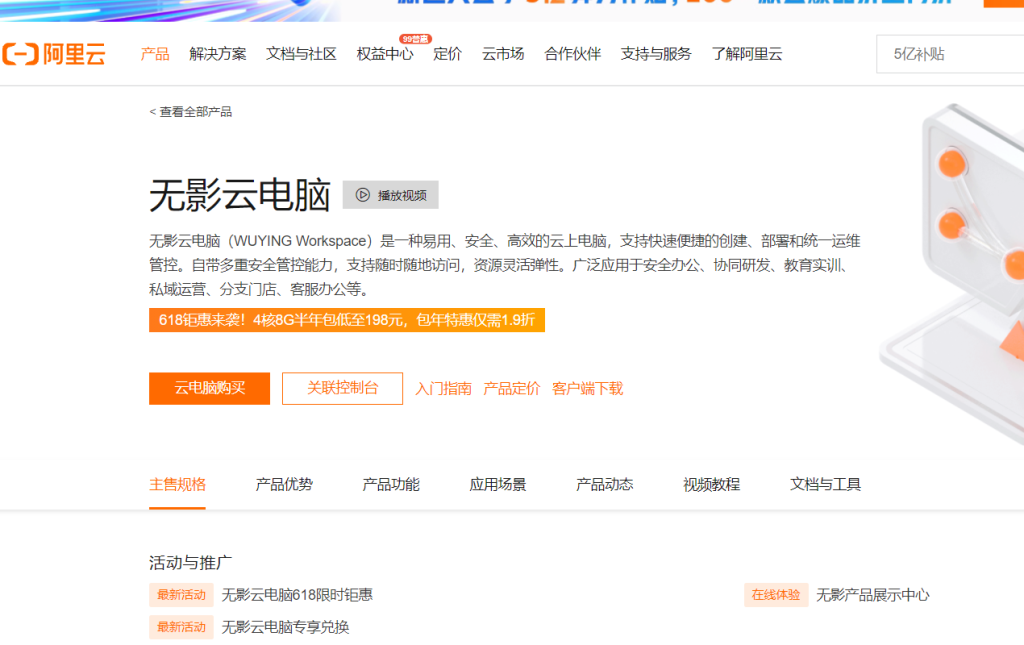This screenshot has height=645, width=1024.
Task: Click the 最新活动 tag beside 618限时钜惠
Action: pos(181,595)
